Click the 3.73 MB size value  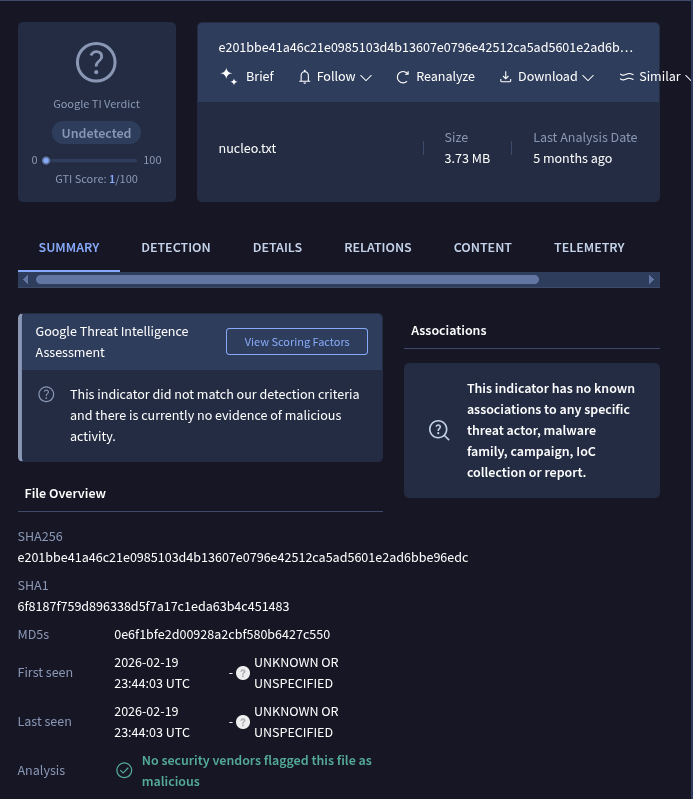point(467,158)
